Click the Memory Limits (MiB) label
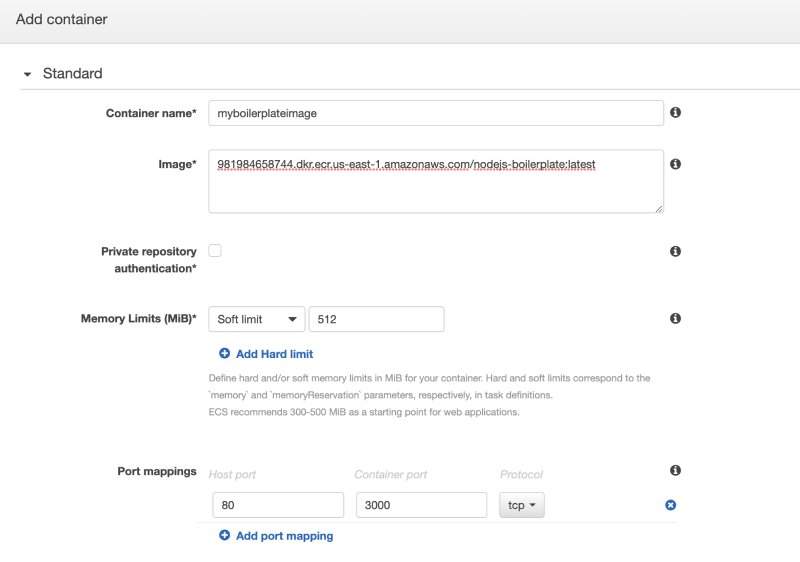 pos(138,319)
